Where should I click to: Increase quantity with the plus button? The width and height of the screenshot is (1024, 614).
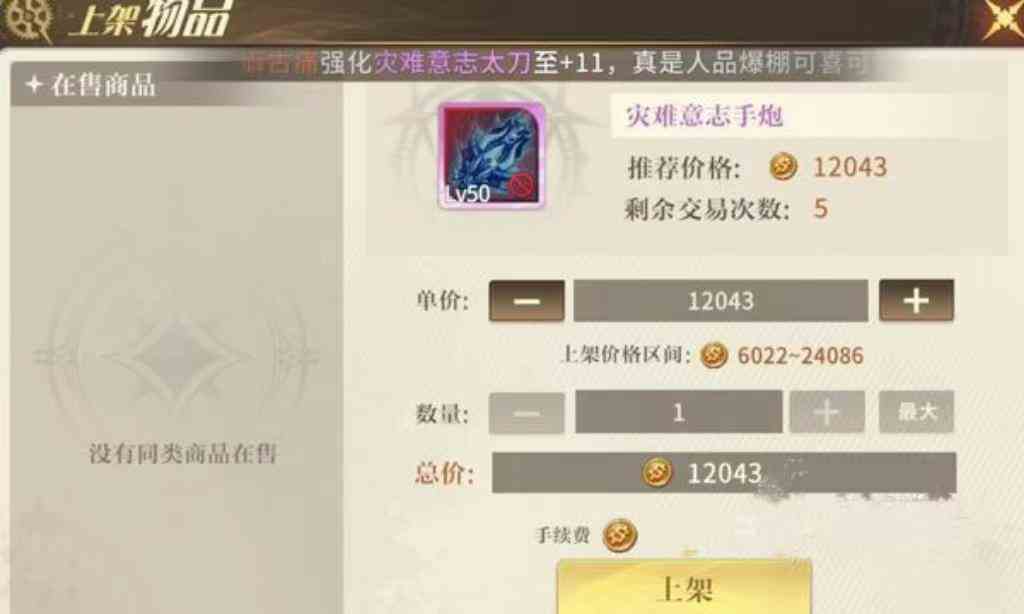click(x=827, y=412)
